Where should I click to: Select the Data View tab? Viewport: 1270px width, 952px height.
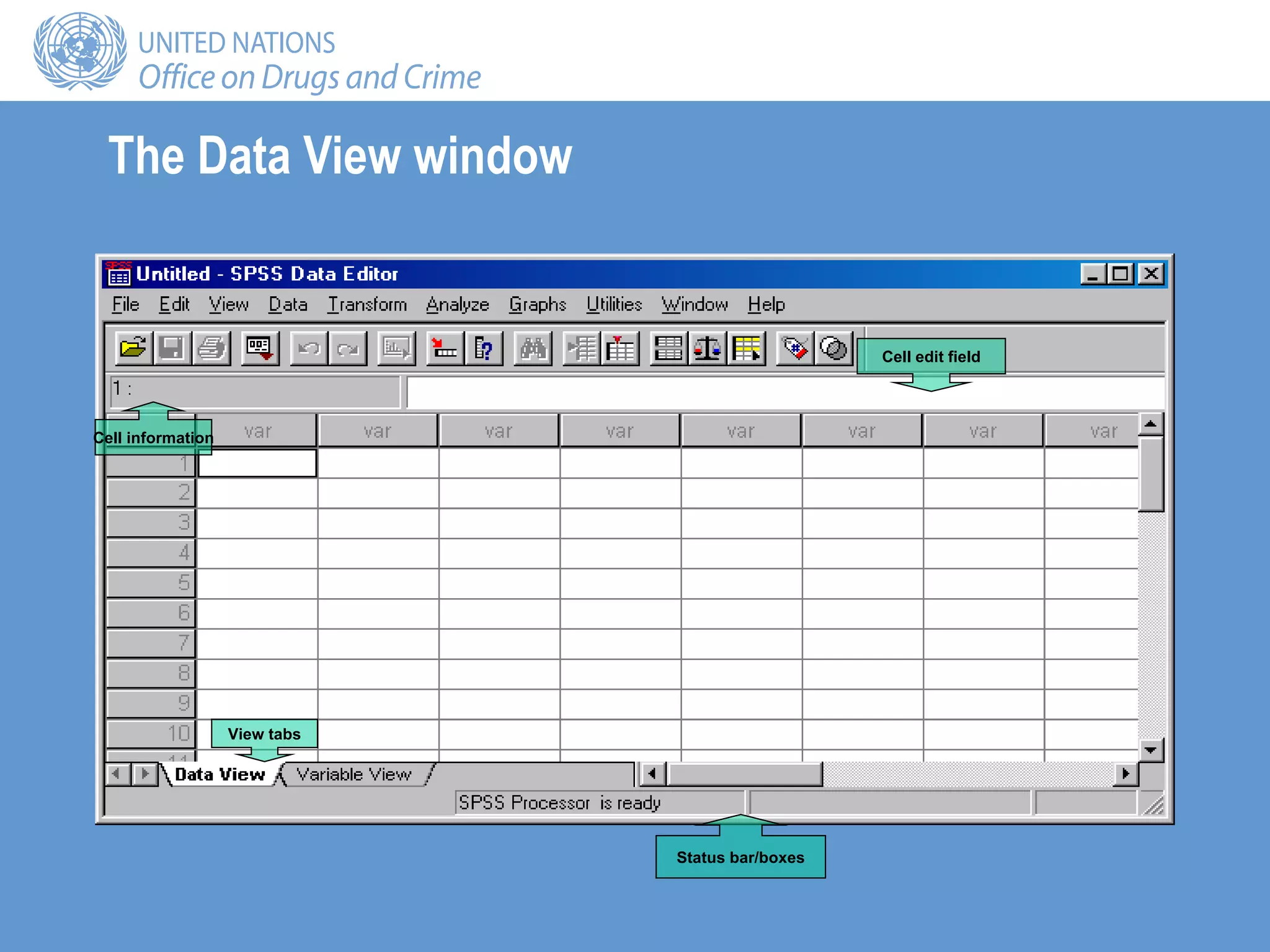pos(220,774)
